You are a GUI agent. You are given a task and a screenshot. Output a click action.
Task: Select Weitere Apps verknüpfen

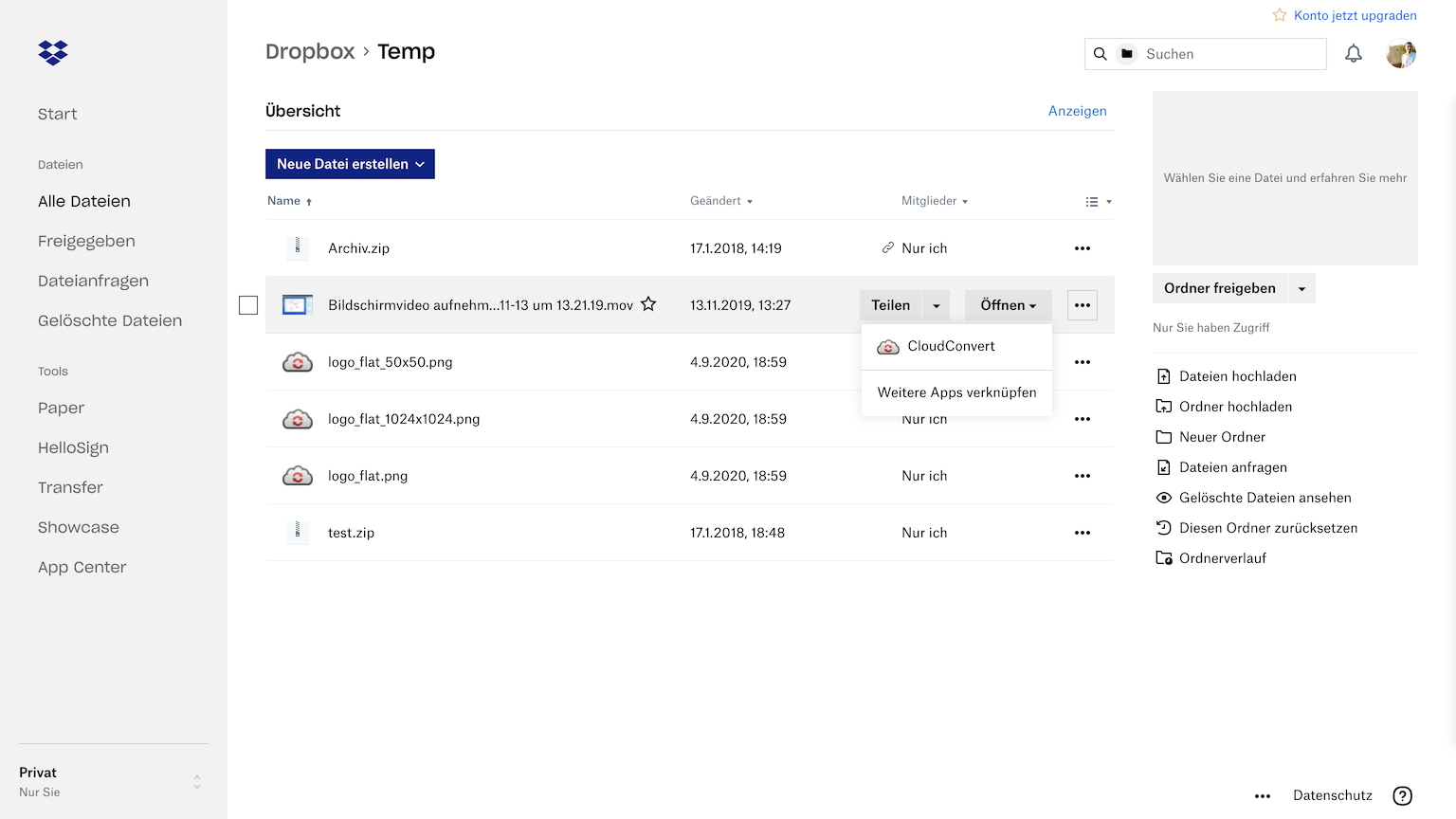point(956,392)
